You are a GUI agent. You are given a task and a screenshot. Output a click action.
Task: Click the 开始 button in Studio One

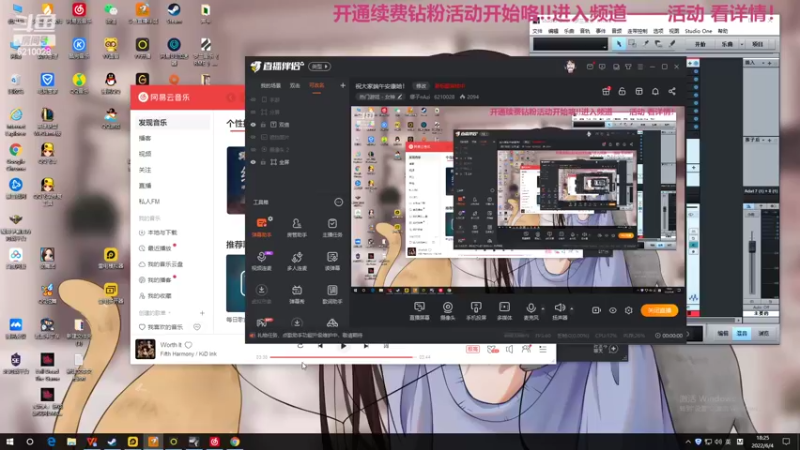click(x=700, y=44)
